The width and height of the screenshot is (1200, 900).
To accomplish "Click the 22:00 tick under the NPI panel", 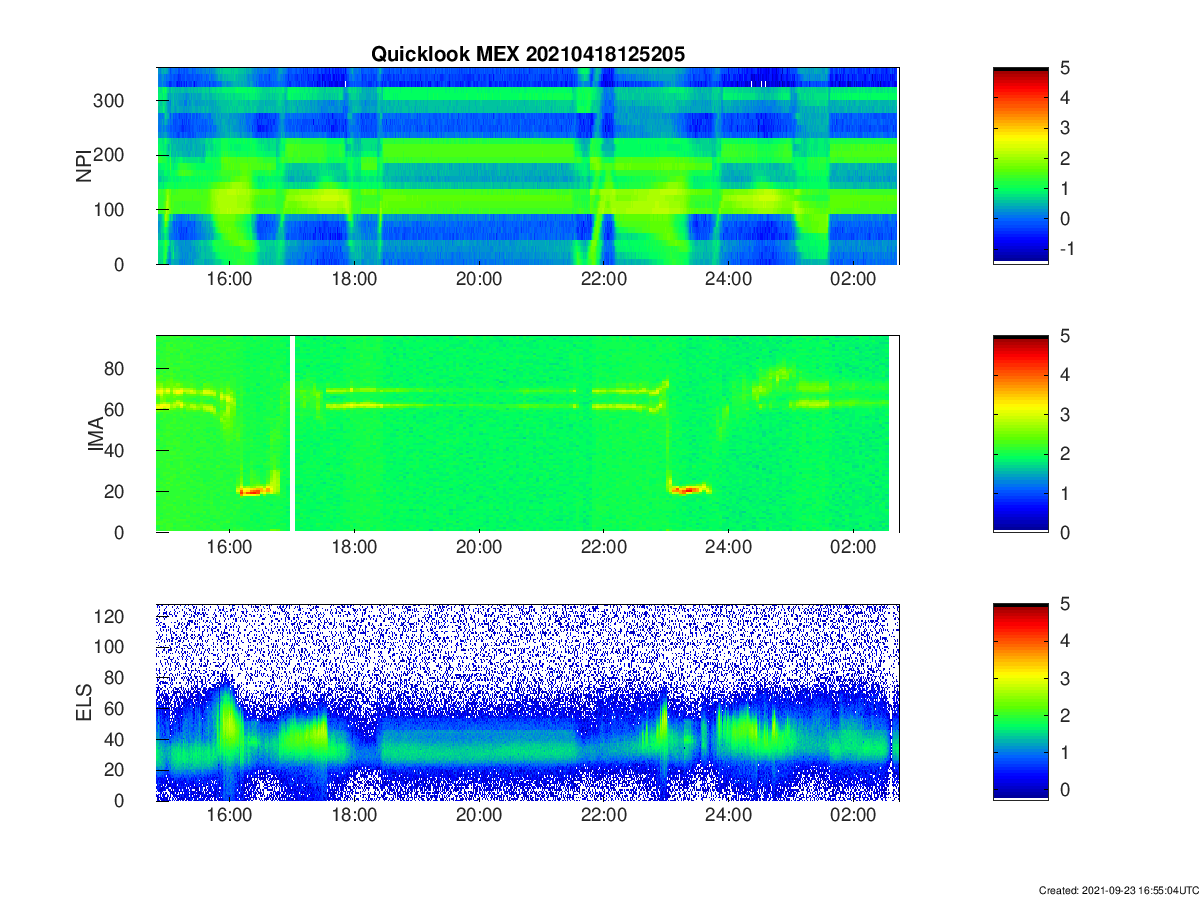I will [x=604, y=280].
